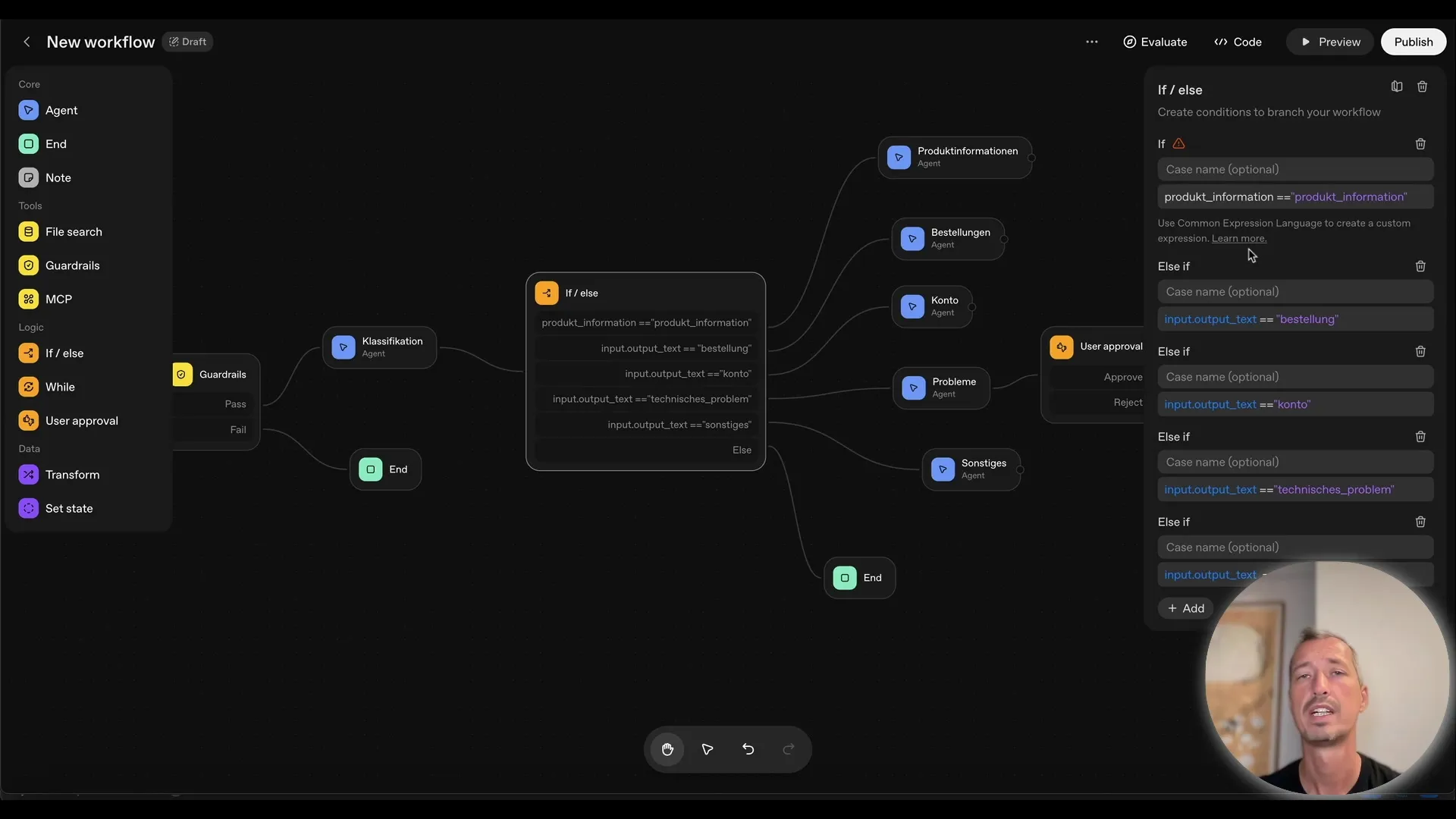Select the MCP tool from sidebar

pyautogui.click(x=58, y=298)
